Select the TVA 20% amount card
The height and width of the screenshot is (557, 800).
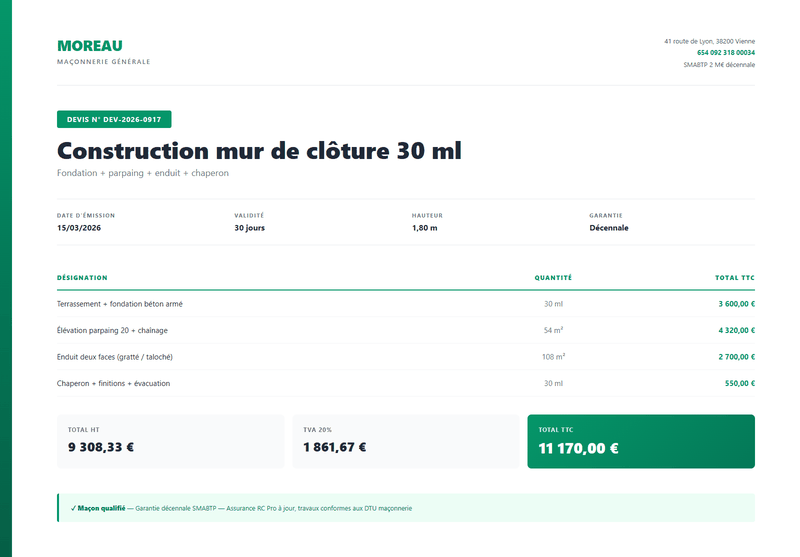[406, 441]
